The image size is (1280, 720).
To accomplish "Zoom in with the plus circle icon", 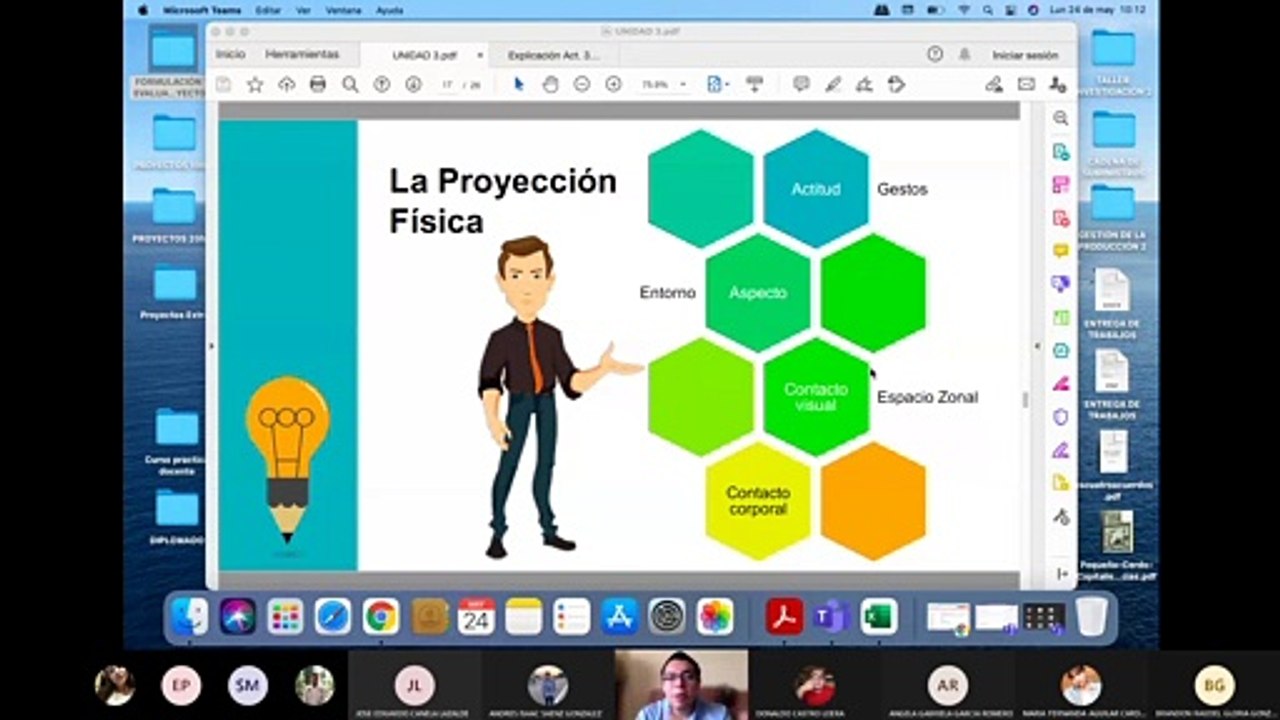I will 613,85.
